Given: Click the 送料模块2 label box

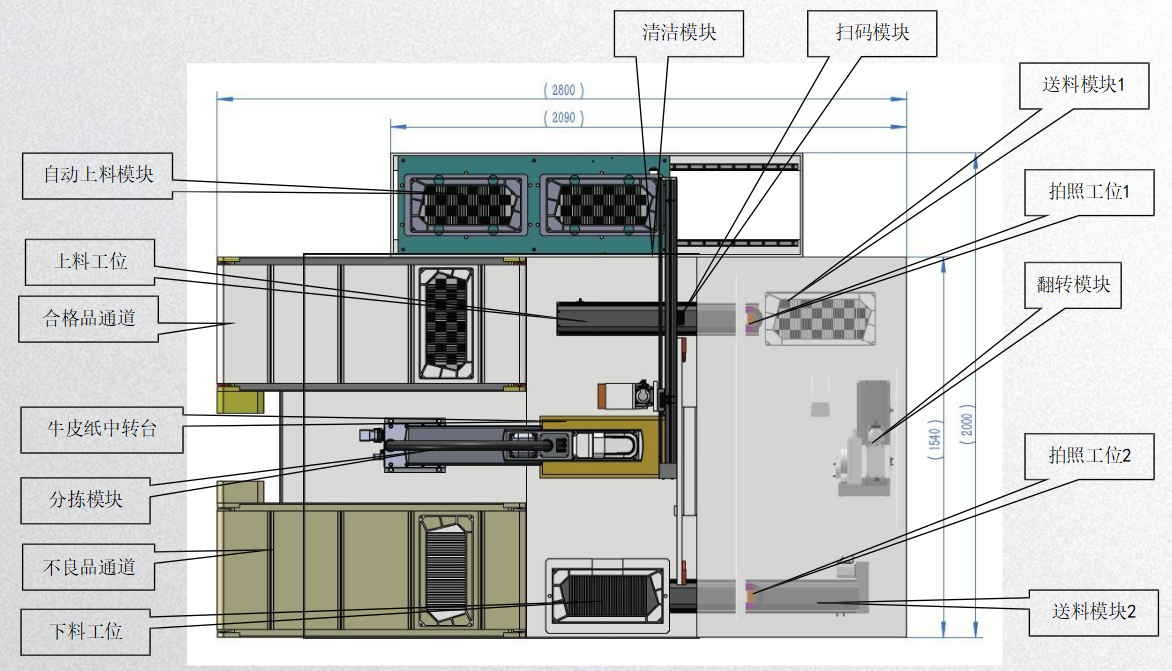Looking at the screenshot, I should (x=1094, y=611).
